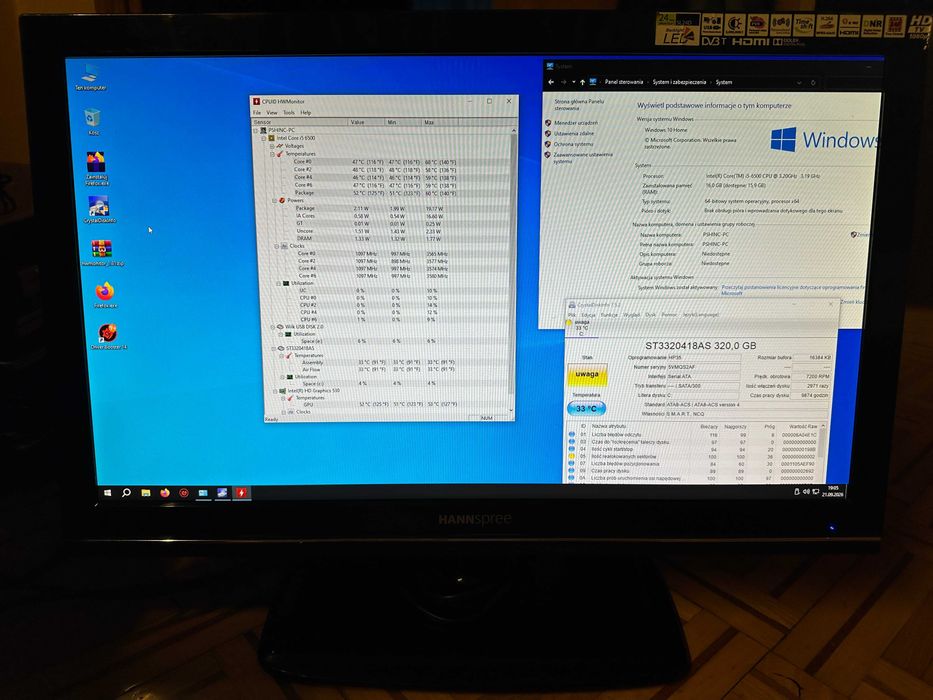933x700 pixels.
Task: Open the taskbar search magnifier
Action: pos(126,493)
